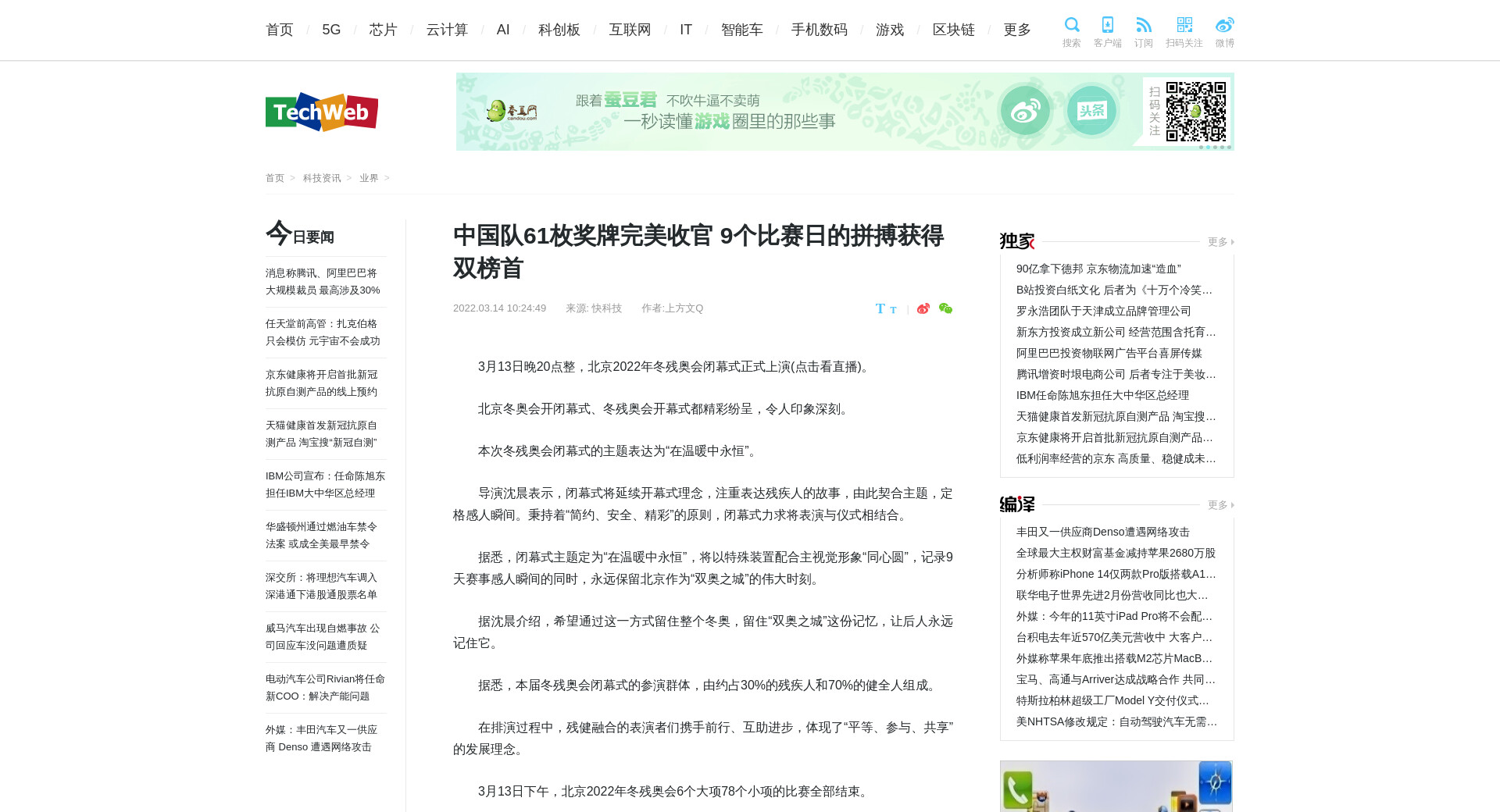Open news link about 任天堂前高管
The image size is (1500, 812).
coord(323,333)
